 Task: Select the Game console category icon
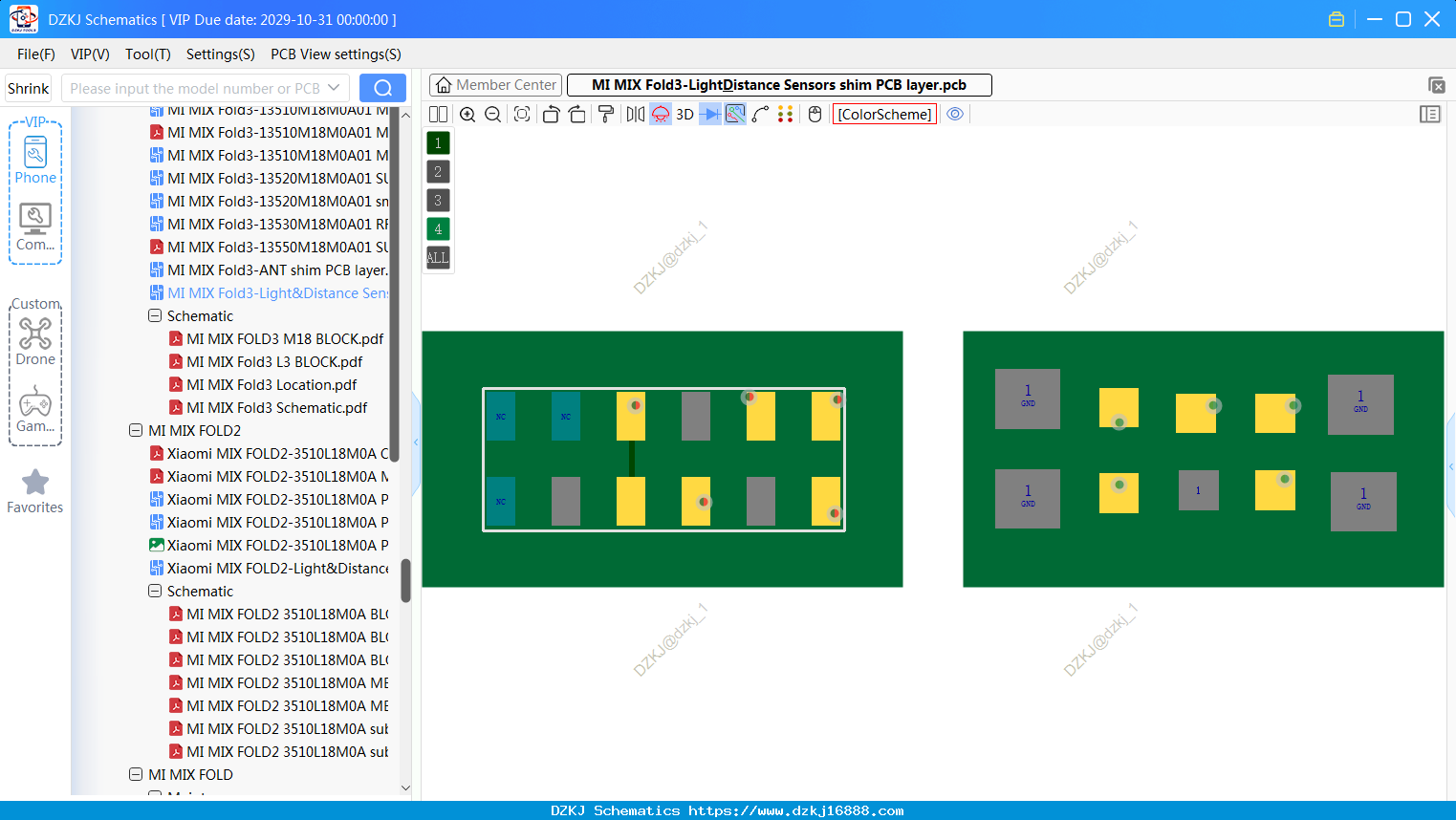35,409
